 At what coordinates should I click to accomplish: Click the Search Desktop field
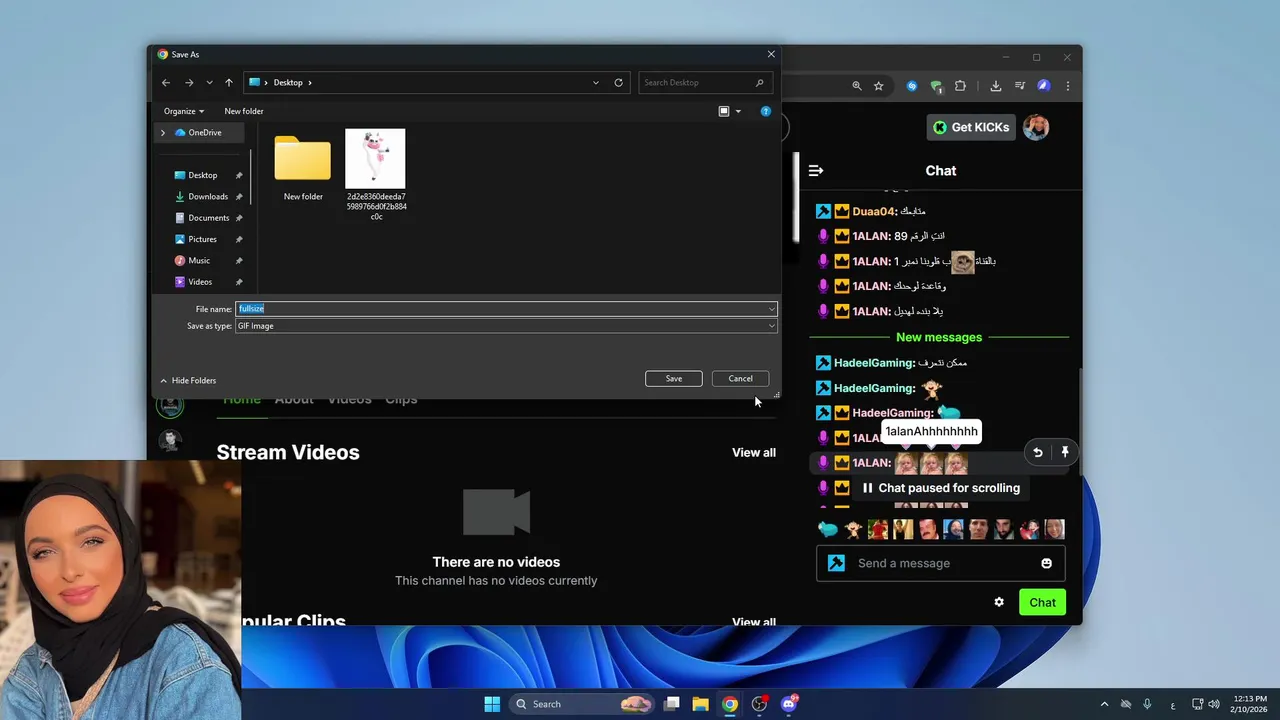706,83
